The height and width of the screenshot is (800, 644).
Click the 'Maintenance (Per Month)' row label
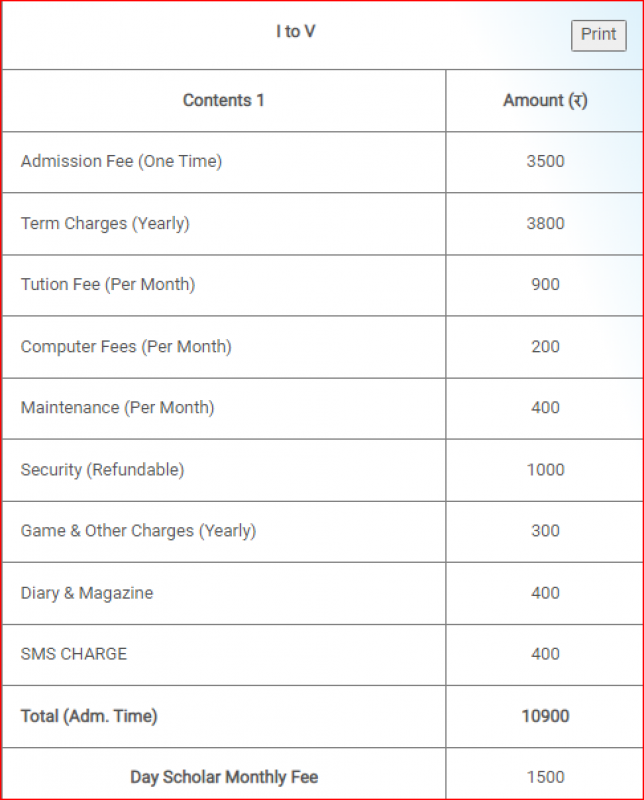pyautogui.click(x=117, y=407)
